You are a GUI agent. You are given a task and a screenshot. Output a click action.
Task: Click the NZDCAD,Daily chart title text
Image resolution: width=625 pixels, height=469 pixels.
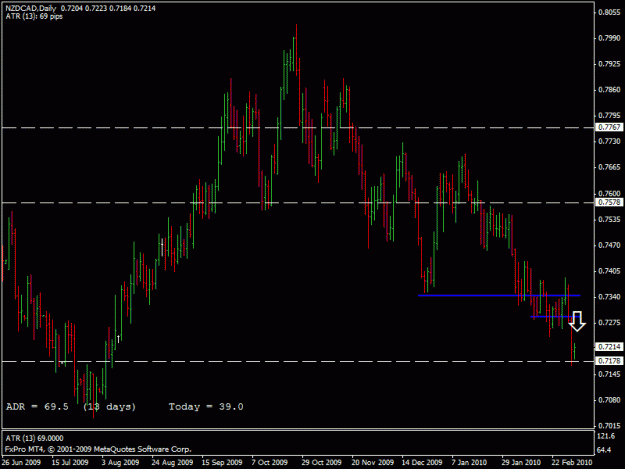tap(31, 8)
